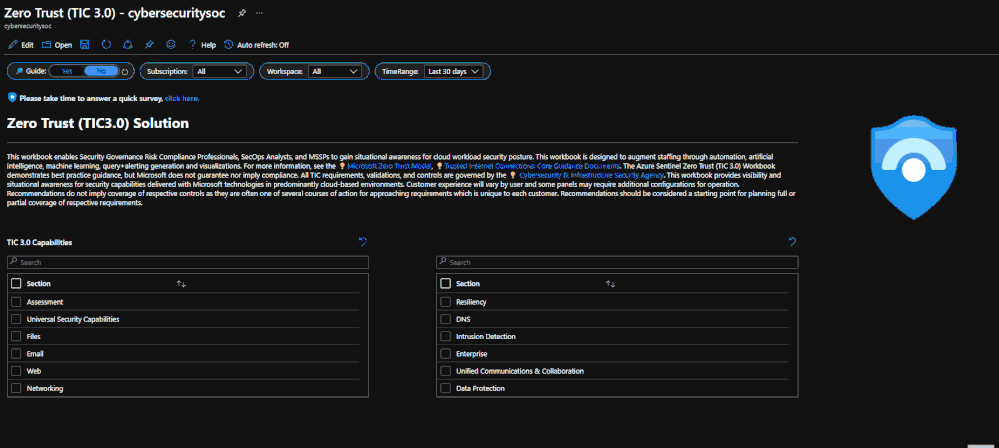Click the 'TIC 3.0 Capabilities' label
The height and width of the screenshot is (448, 999).
[x=39, y=243]
